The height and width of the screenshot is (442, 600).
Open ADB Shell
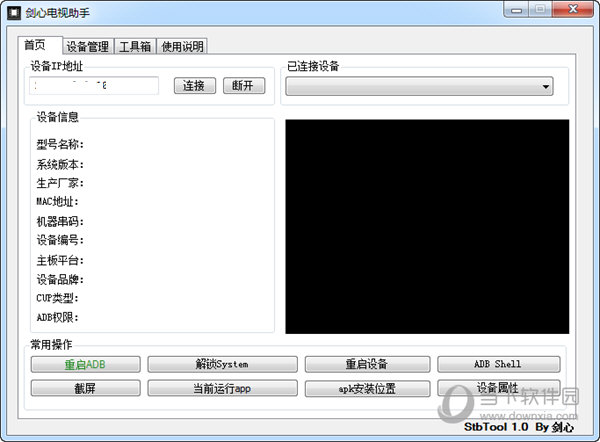coord(499,364)
